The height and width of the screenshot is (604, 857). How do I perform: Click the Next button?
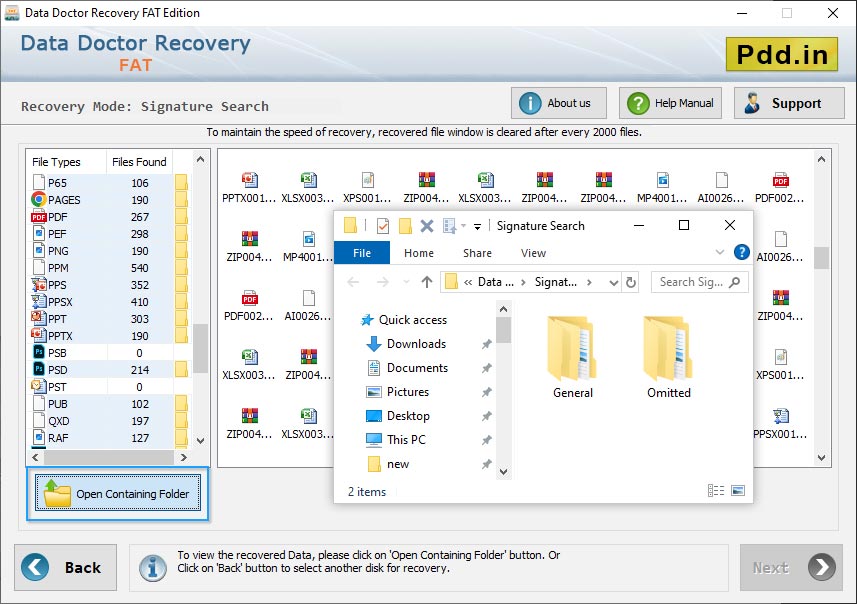click(x=791, y=567)
